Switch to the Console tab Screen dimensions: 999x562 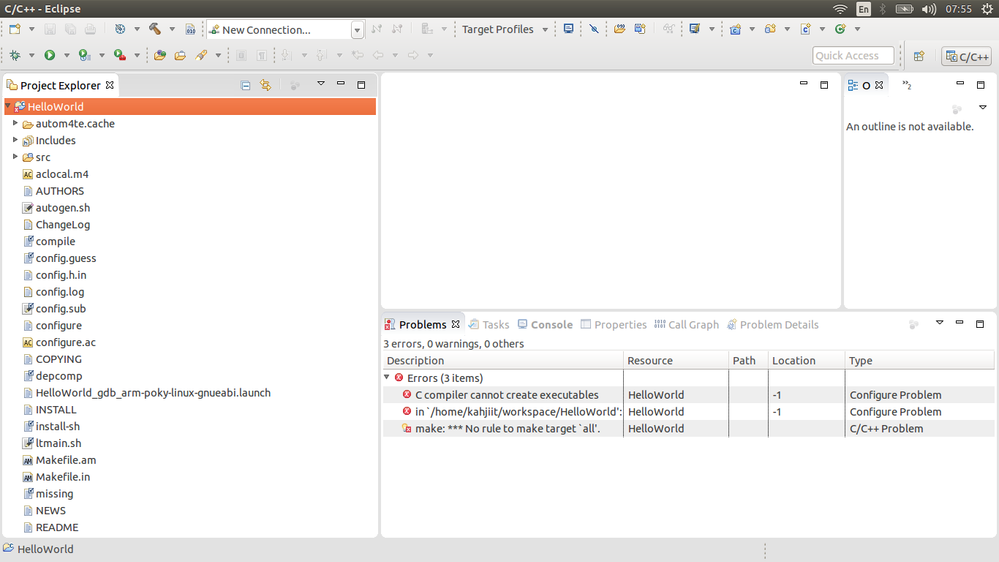tap(545, 324)
